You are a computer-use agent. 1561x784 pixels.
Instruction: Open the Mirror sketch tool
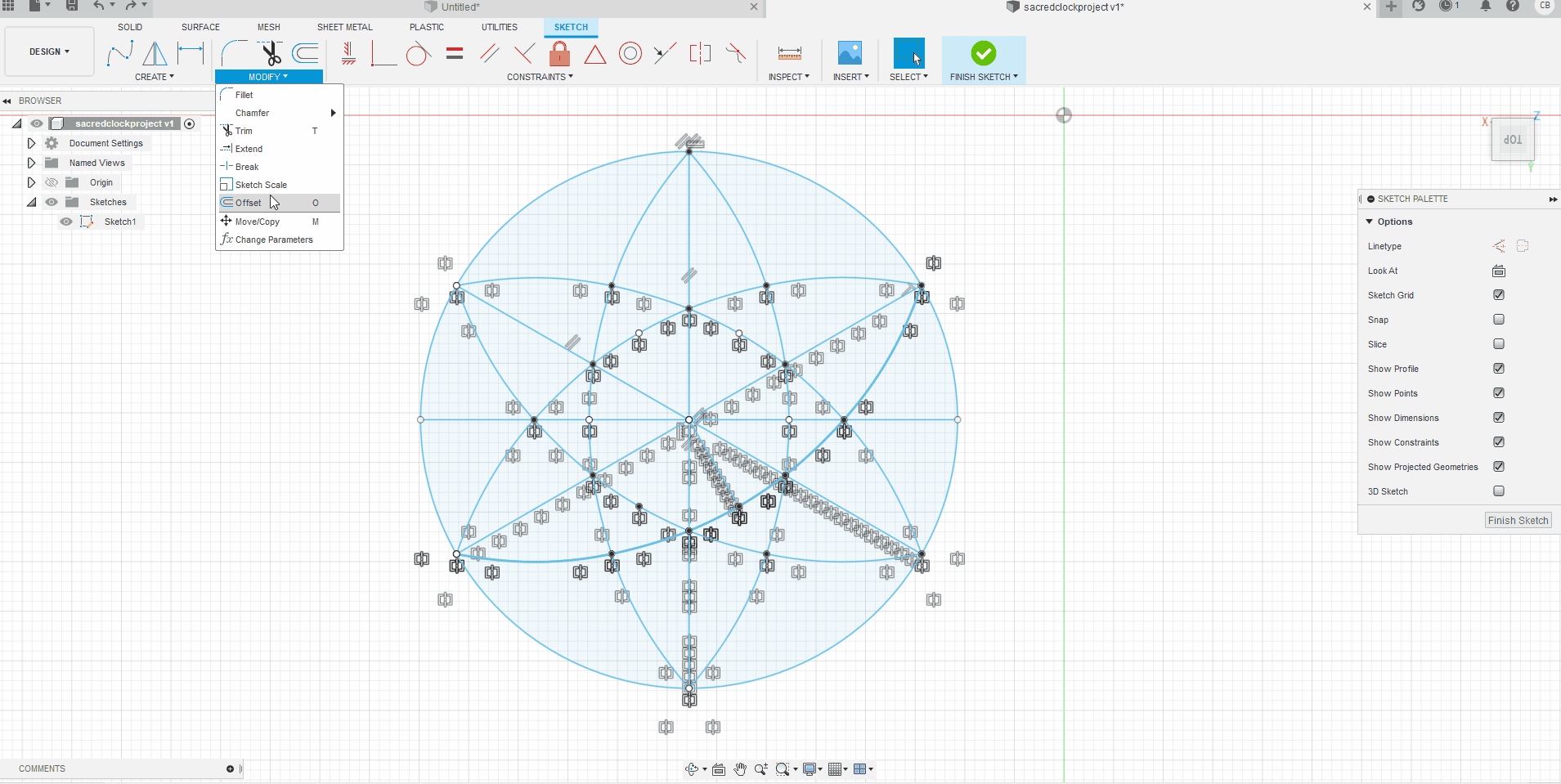(x=155, y=52)
